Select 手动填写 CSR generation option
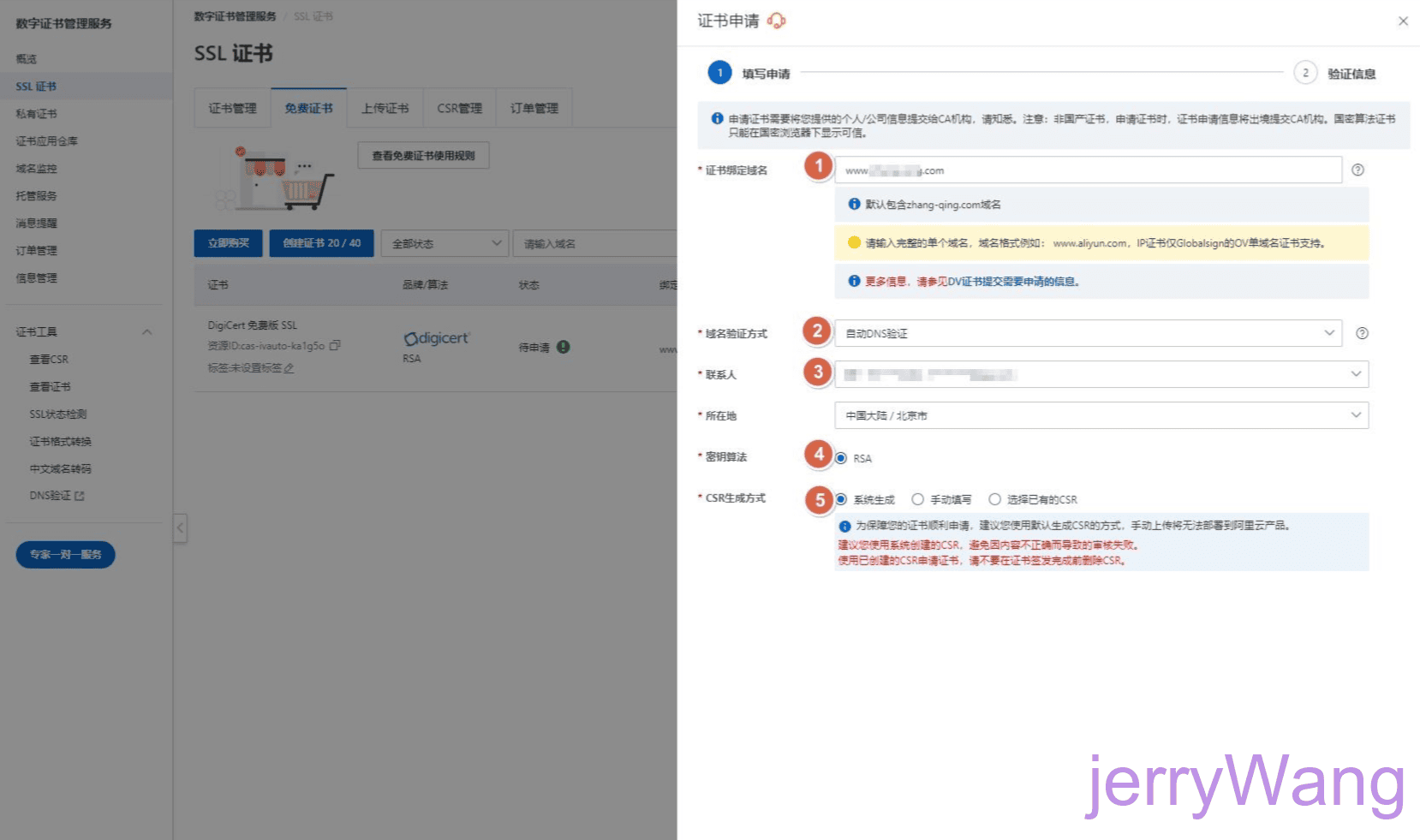The height and width of the screenshot is (840, 1420). point(918,499)
